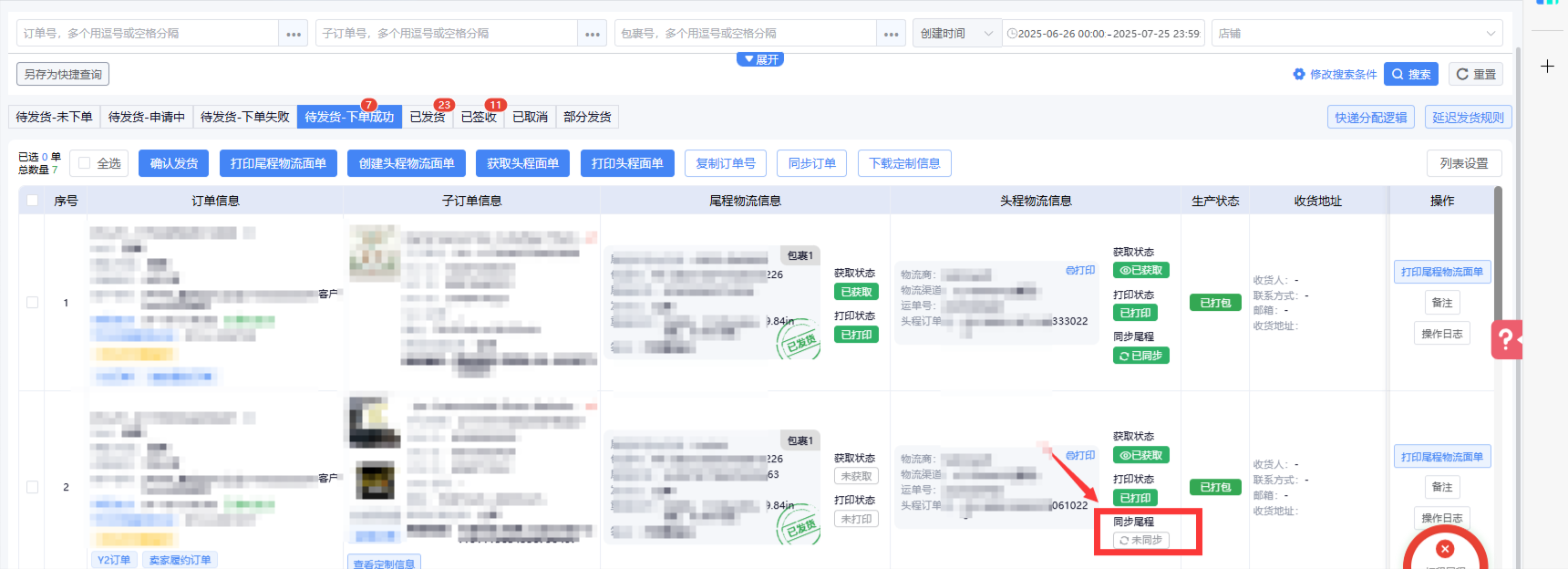Click the plus icon in right sidebar

(1547, 67)
